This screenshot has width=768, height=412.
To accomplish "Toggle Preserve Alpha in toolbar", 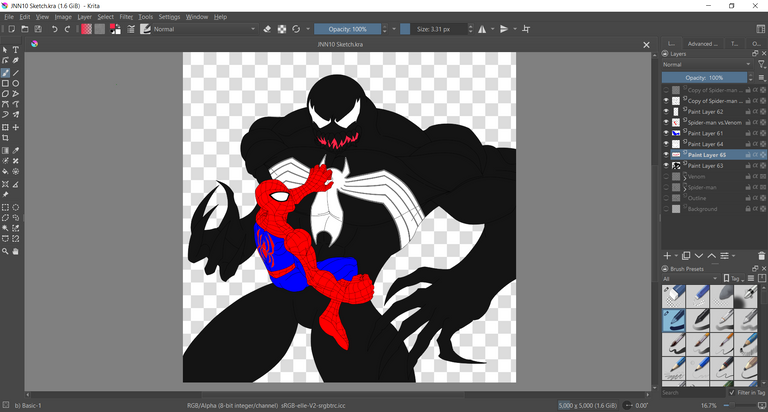I will (x=282, y=29).
